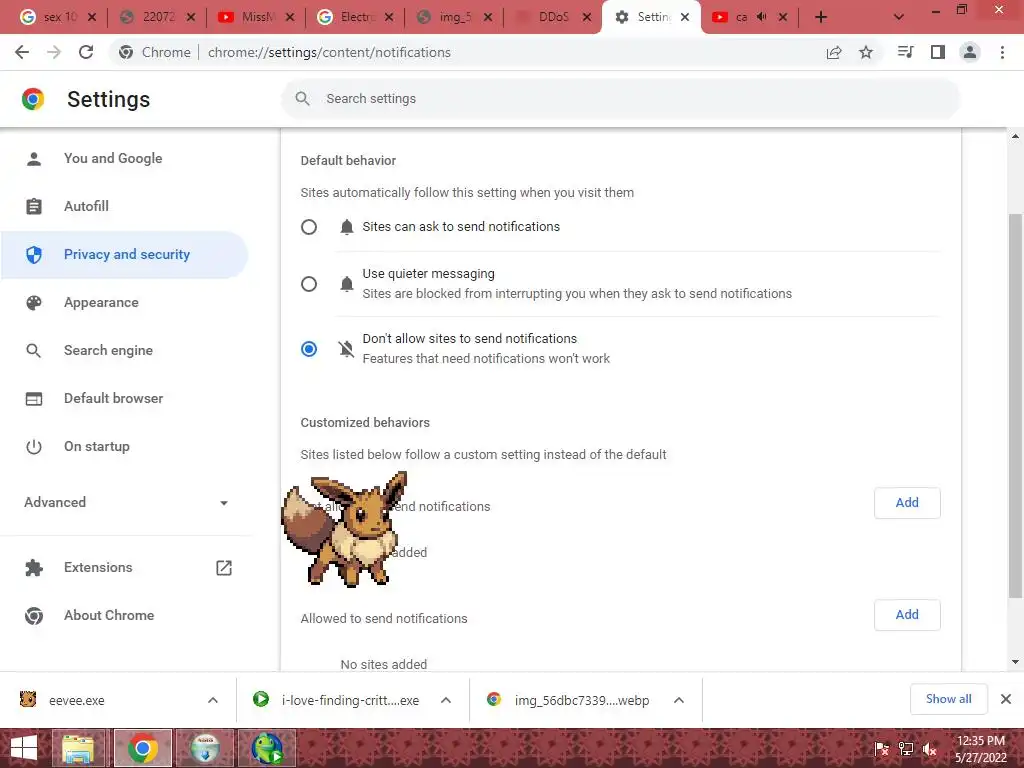Open Windows Start menu
The width and height of the screenshot is (1024, 768).
(x=24, y=748)
